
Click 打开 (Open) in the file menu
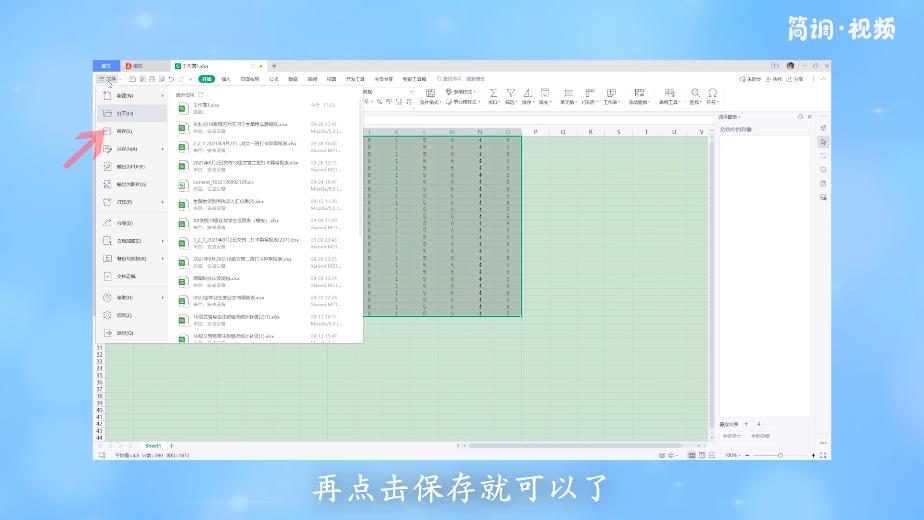point(123,113)
